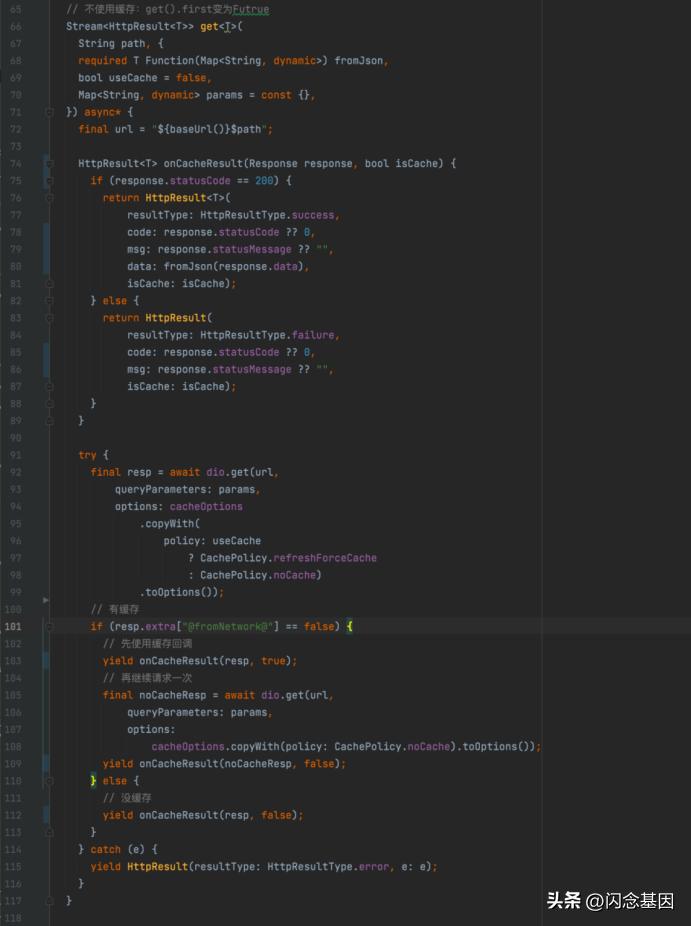Viewport: 691px width, 926px height.
Task: Click 'yield onCacheResult(noCacheResp, false)' on line 109
Action: tap(221, 764)
